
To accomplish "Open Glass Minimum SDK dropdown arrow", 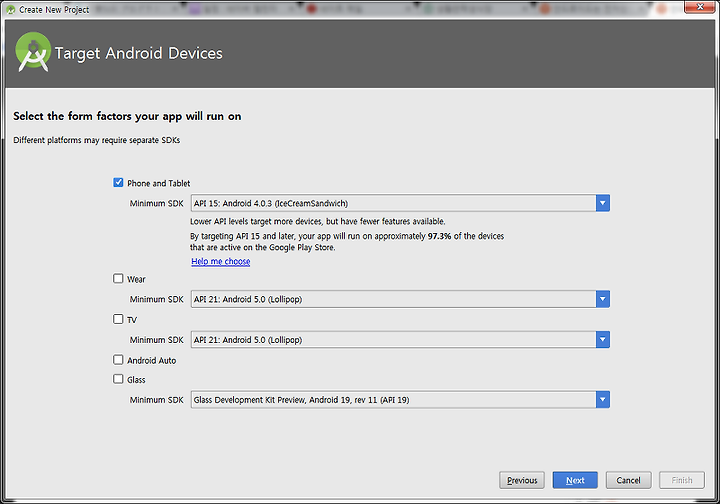I will [602, 399].
